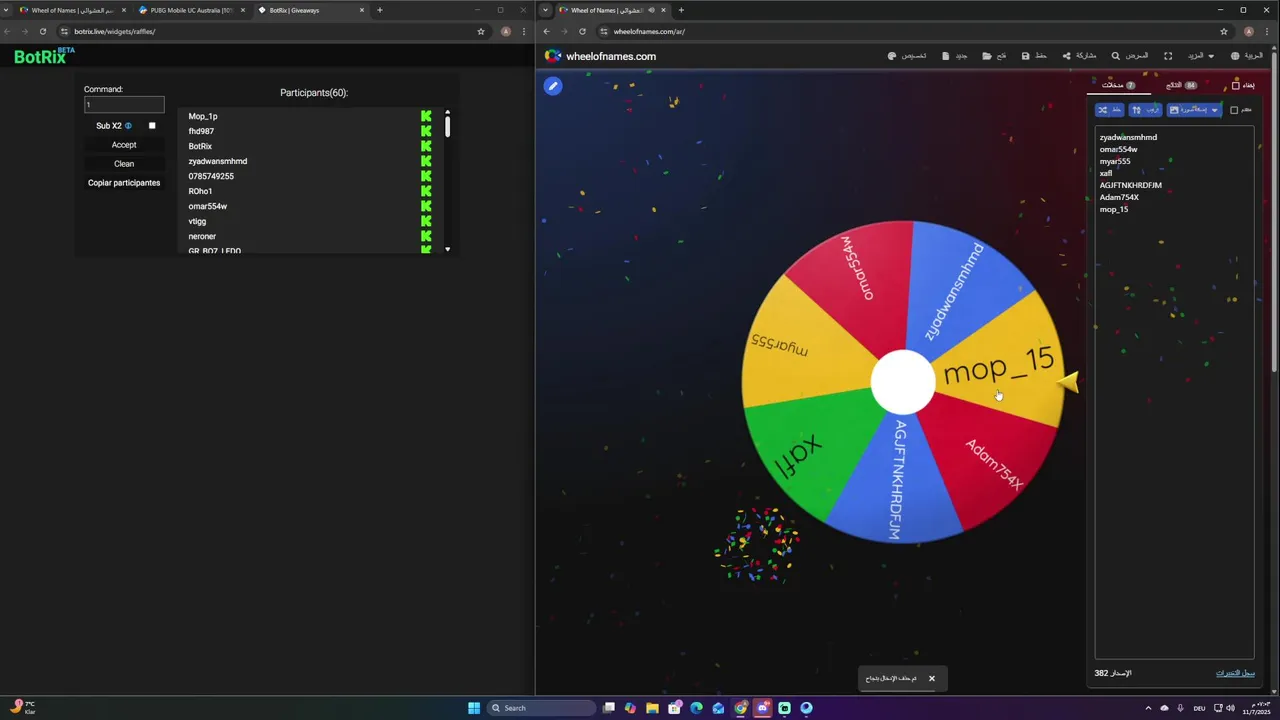Click the Kick icon beside neroner
This screenshot has height=720, width=1280.
click(426, 236)
